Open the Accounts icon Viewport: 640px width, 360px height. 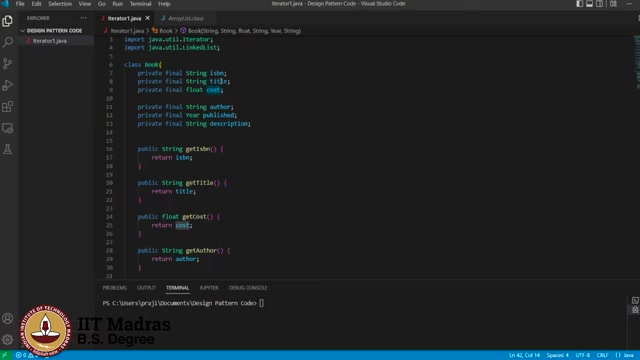coord(7,318)
